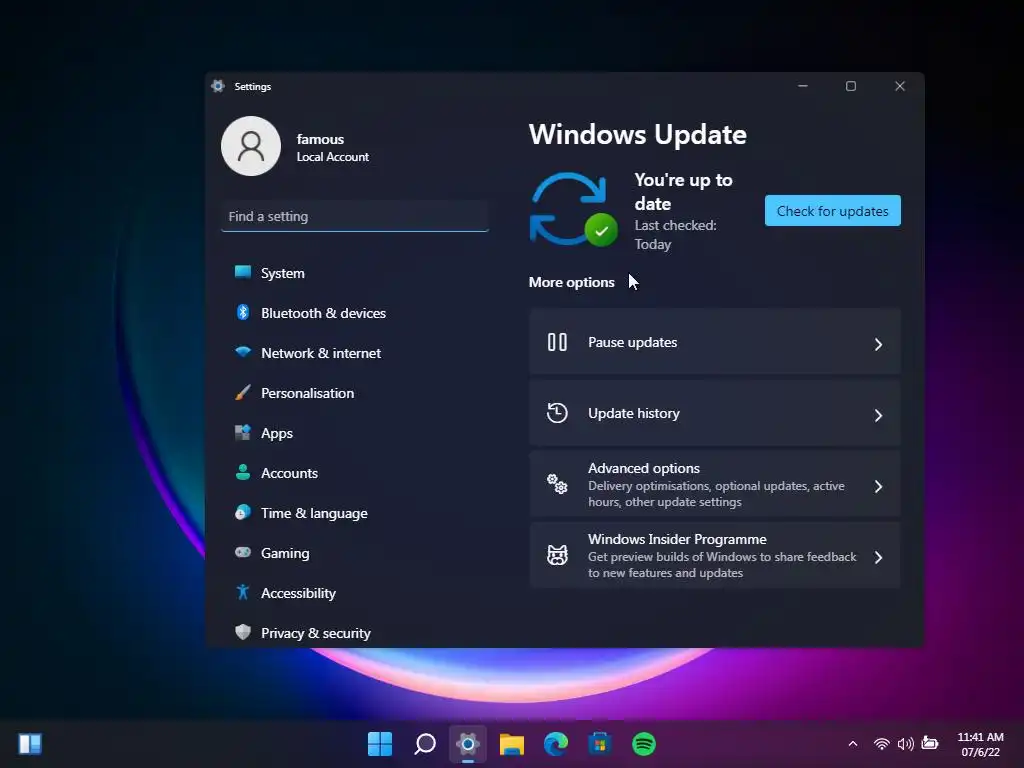Click the volume speaker tray icon

pos(905,744)
